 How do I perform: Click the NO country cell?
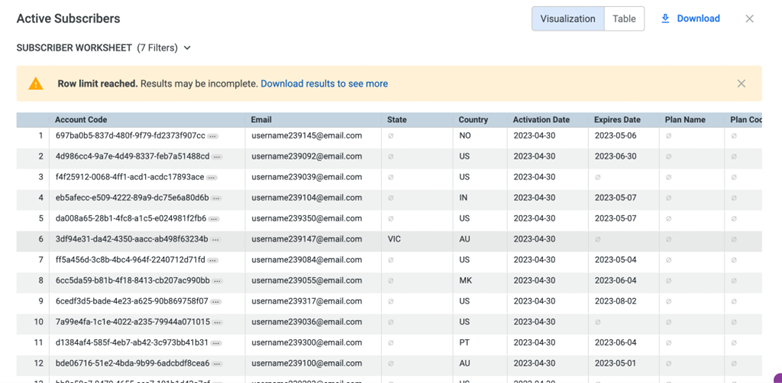click(465, 135)
